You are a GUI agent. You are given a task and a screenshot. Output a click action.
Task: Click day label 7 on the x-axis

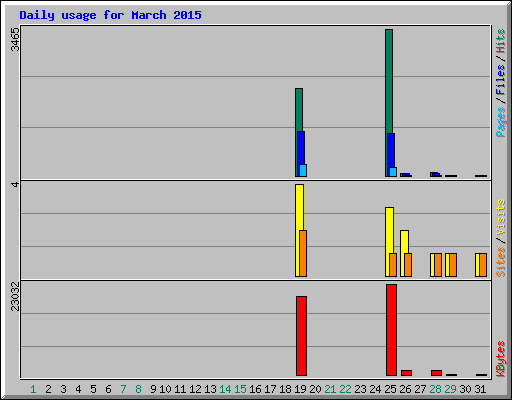coord(123,389)
